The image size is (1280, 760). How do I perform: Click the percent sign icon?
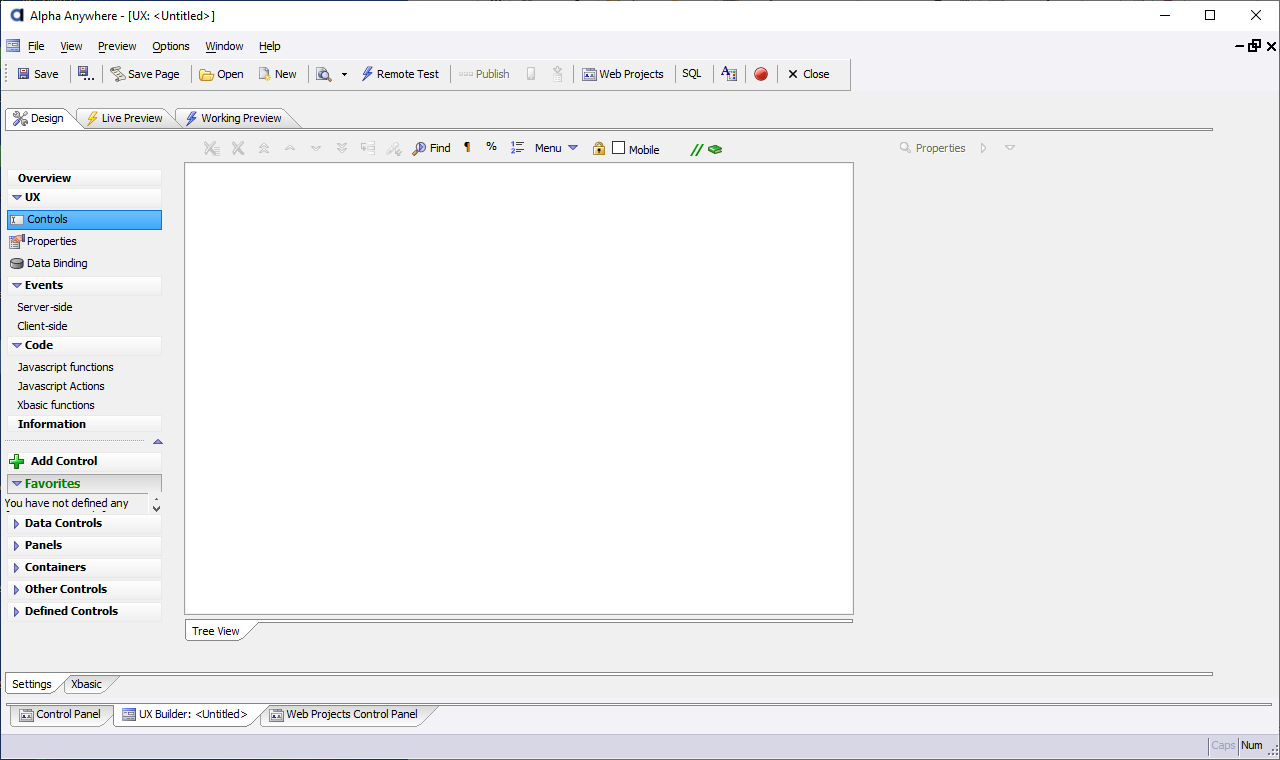491,147
